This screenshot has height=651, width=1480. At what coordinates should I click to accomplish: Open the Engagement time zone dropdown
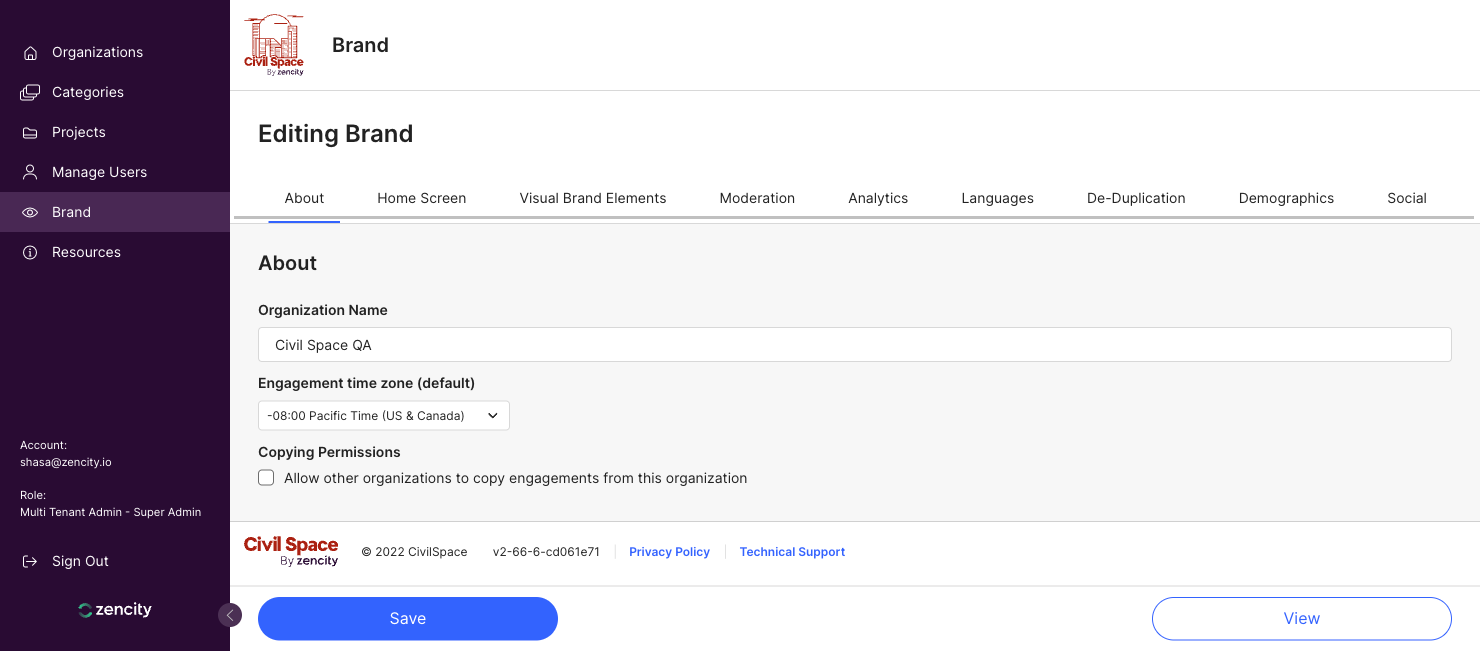click(x=384, y=416)
